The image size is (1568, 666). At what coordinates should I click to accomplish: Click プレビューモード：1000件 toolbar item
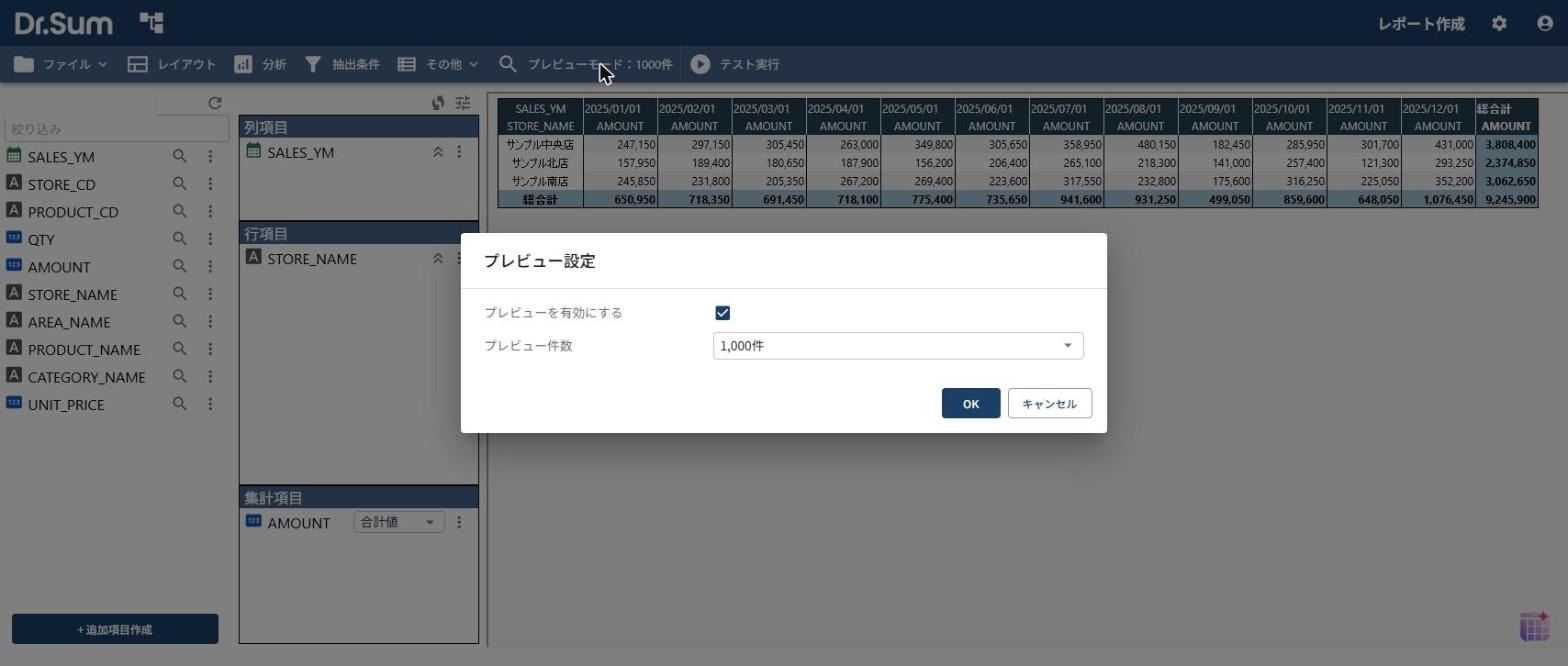[x=586, y=64]
